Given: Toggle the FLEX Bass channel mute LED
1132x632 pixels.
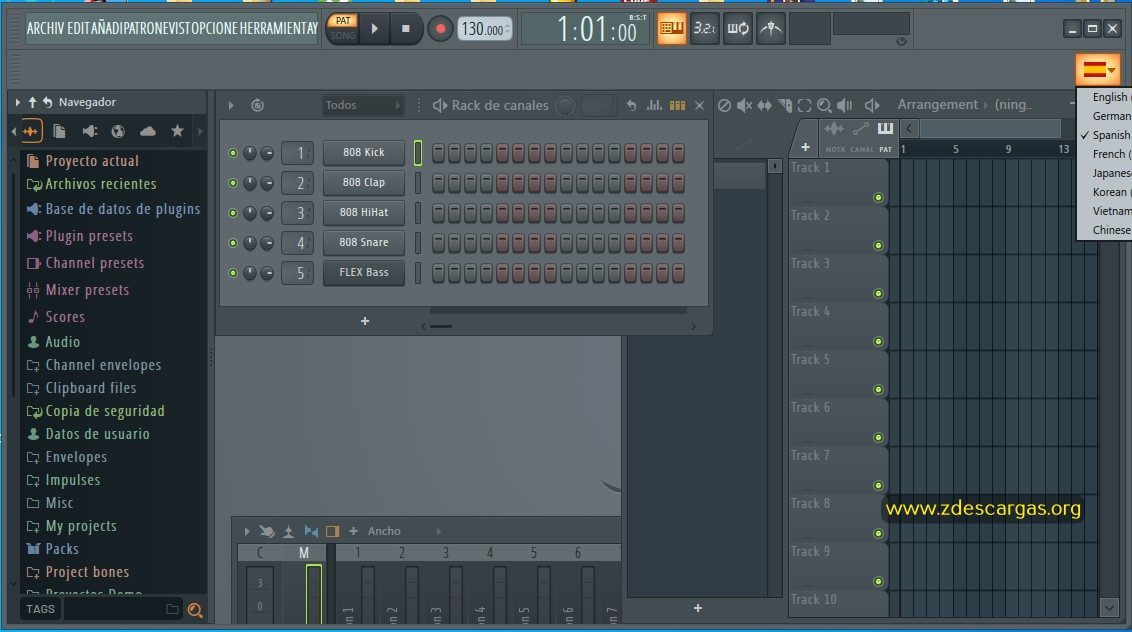Looking at the screenshot, I should [x=232, y=273].
